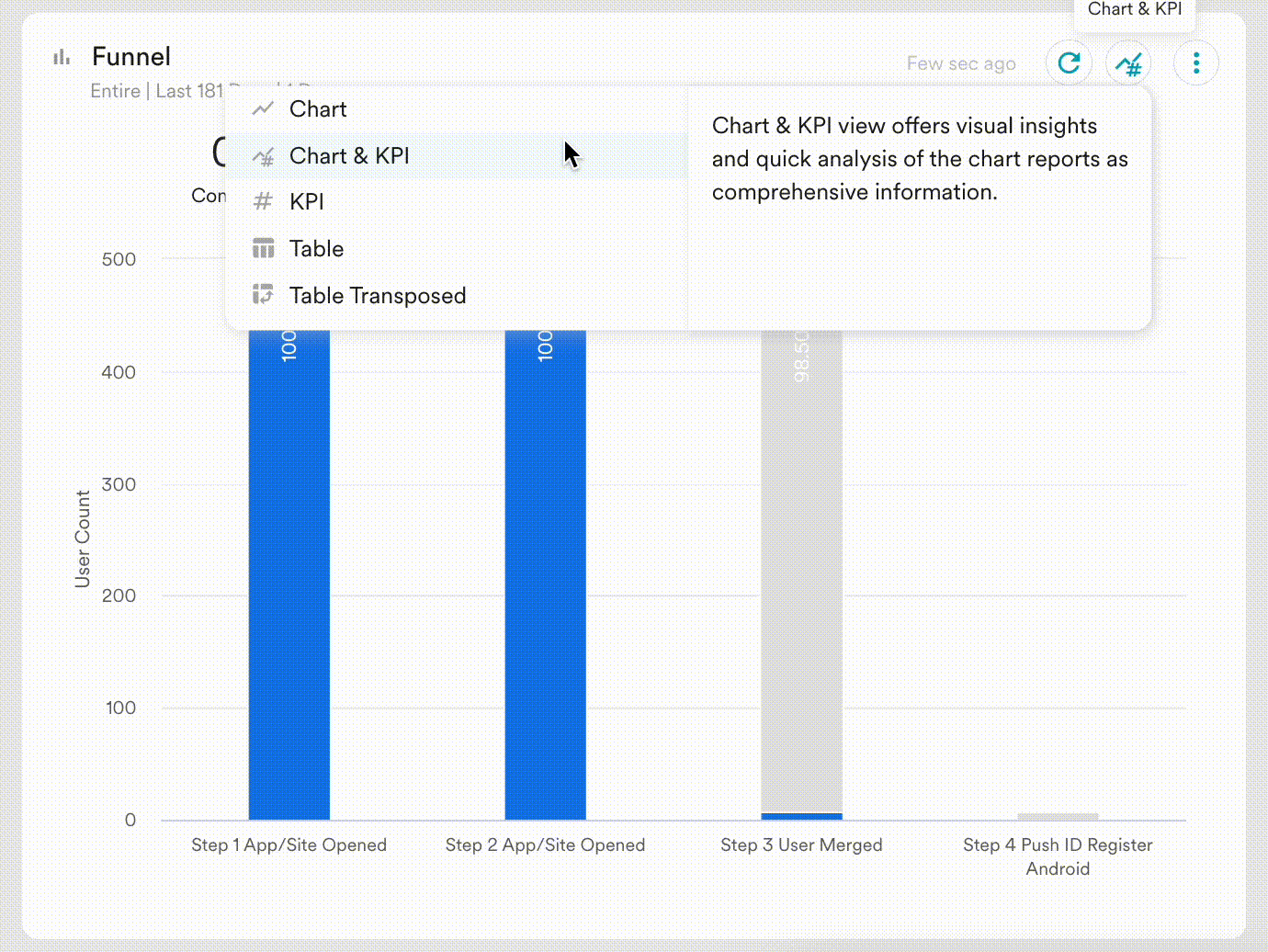
Task: Select the KPI view option
Action: click(x=306, y=201)
